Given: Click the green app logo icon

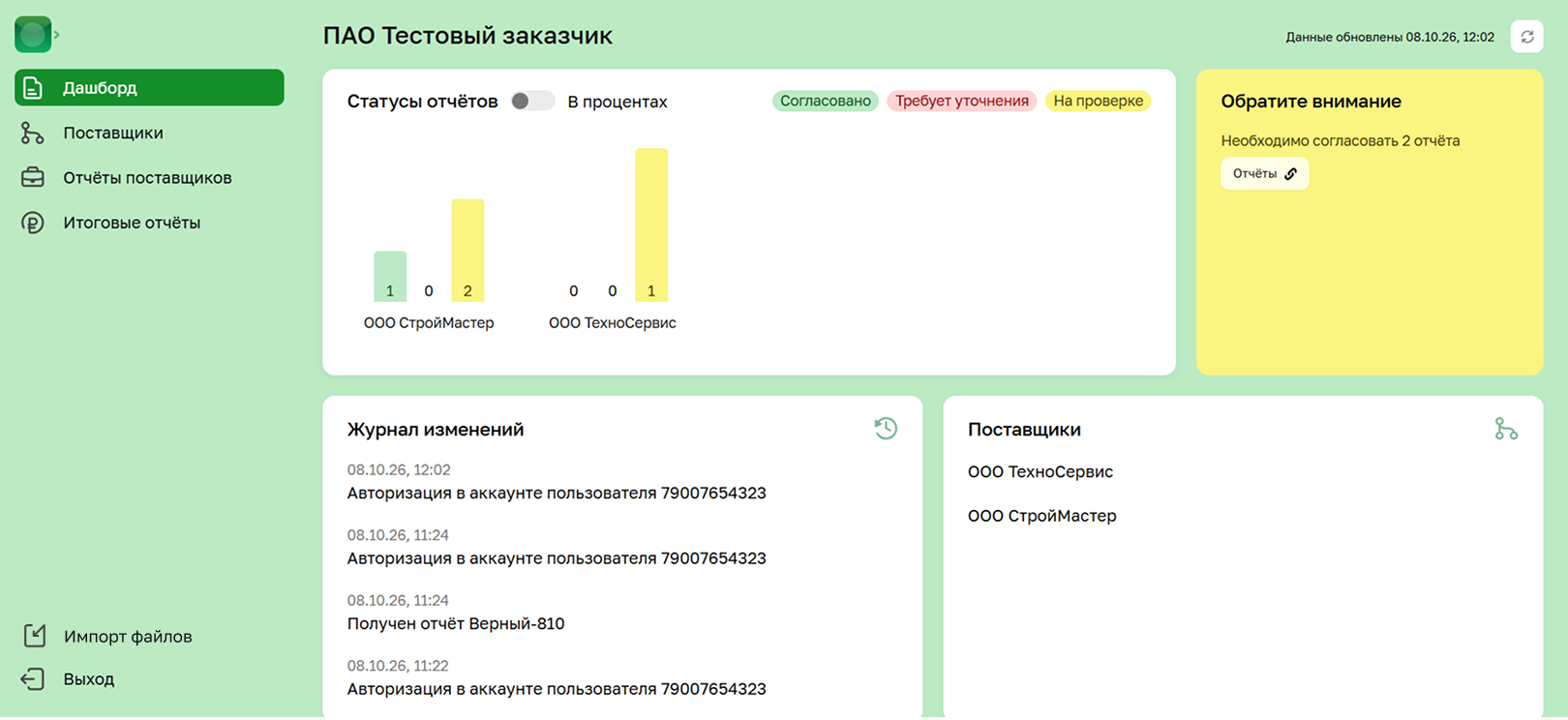Looking at the screenshot, I should click(33, 35).
